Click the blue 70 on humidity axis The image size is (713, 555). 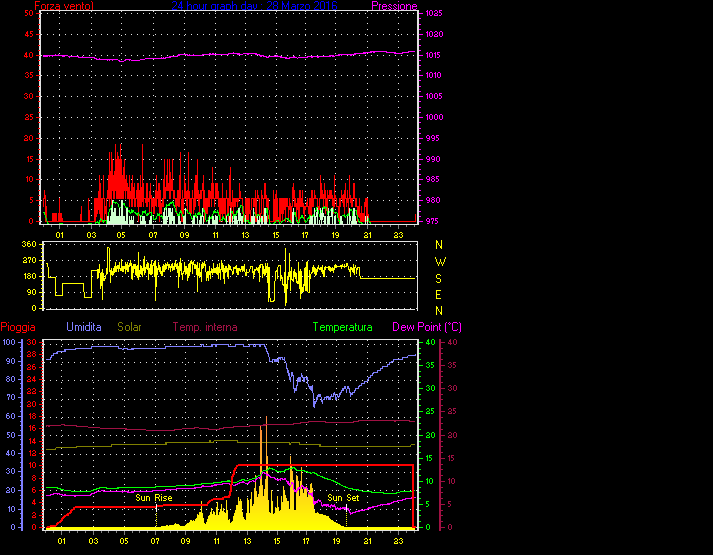pos(11,397)
